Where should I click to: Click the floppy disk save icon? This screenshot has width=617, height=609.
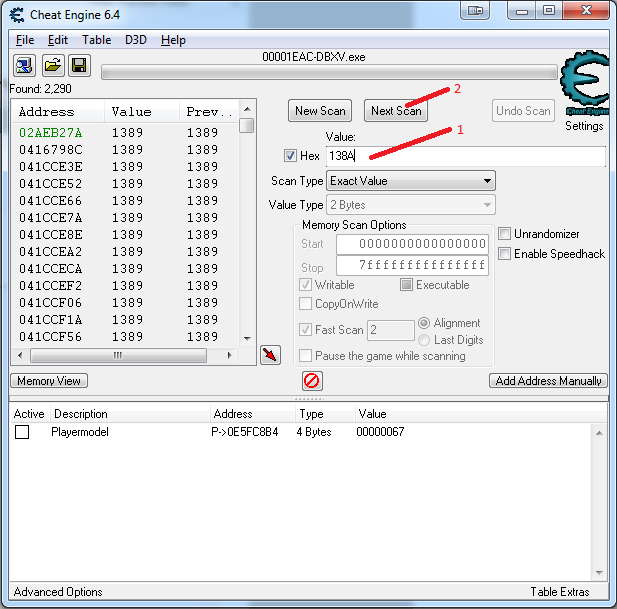tap(79, 65)
